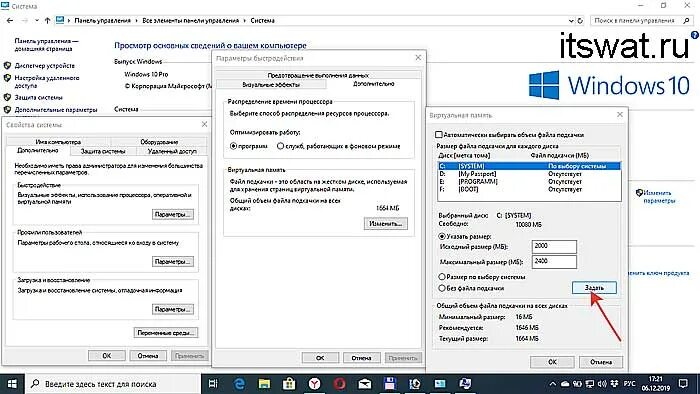Switch the РУС input language indicator

[629, 384]
